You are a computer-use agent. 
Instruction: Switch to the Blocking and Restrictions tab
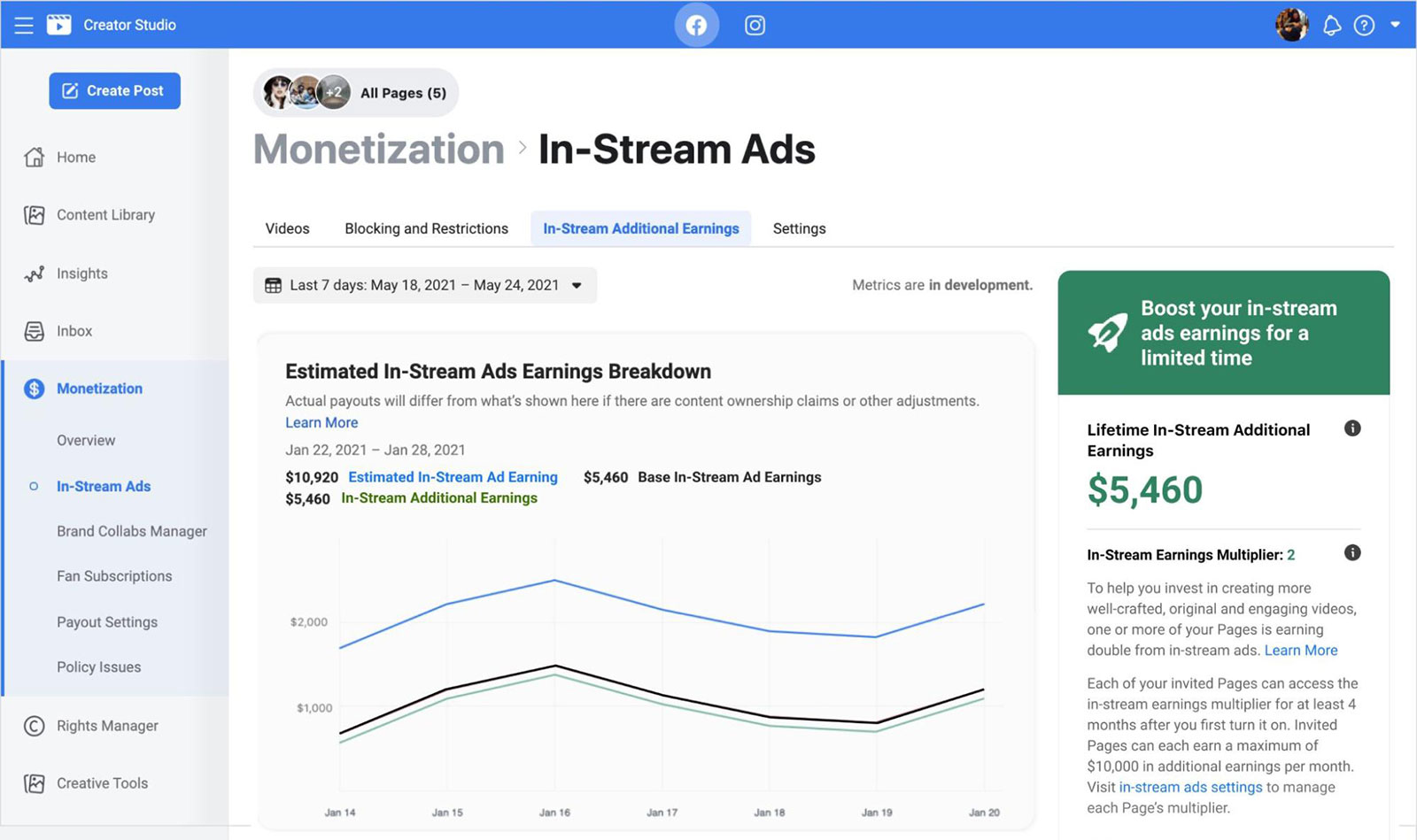(x=426, y=228)
